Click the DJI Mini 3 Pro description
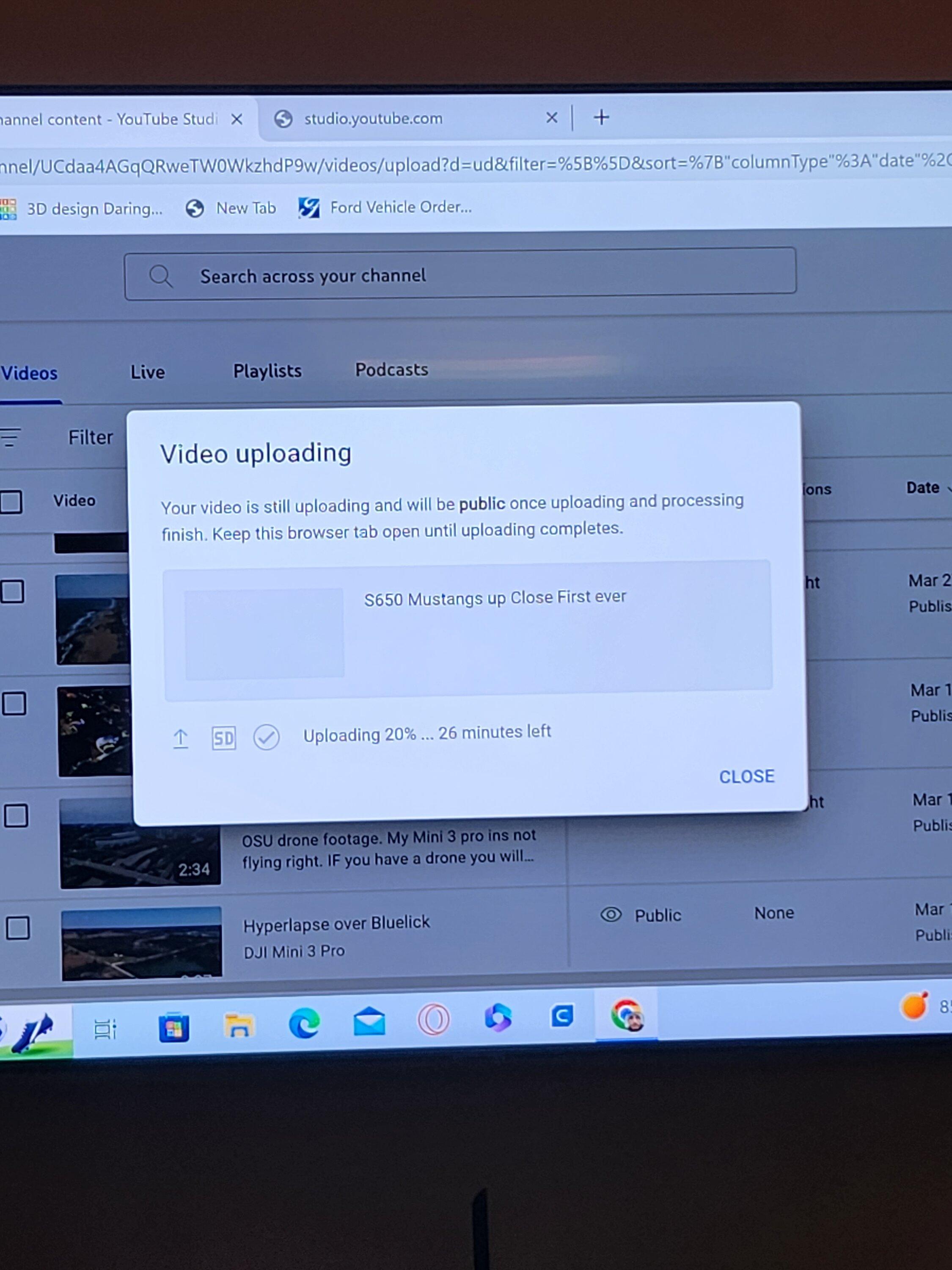Viewport: 952px width, 1270px height. coord(294,952)
